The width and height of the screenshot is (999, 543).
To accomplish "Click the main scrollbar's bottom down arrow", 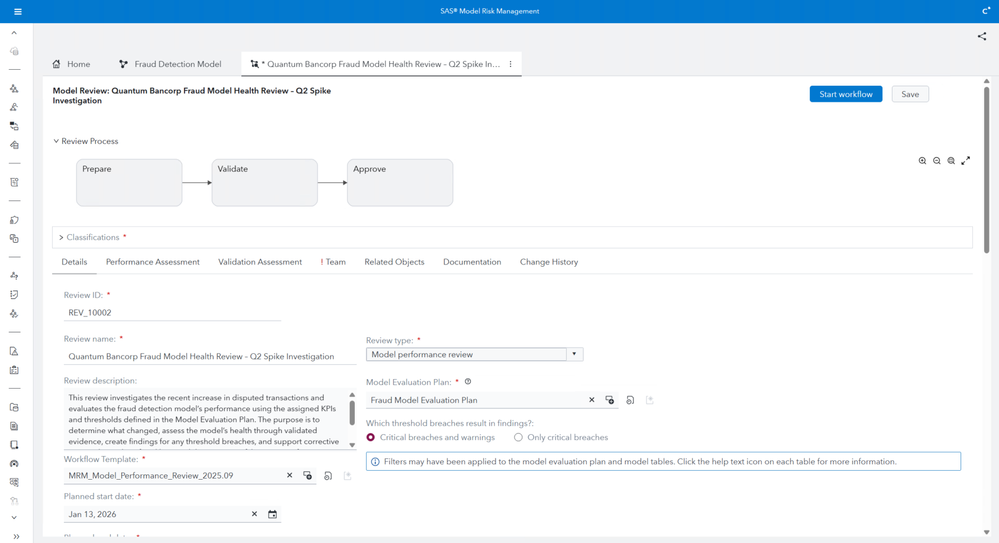I will pos(986,532).
